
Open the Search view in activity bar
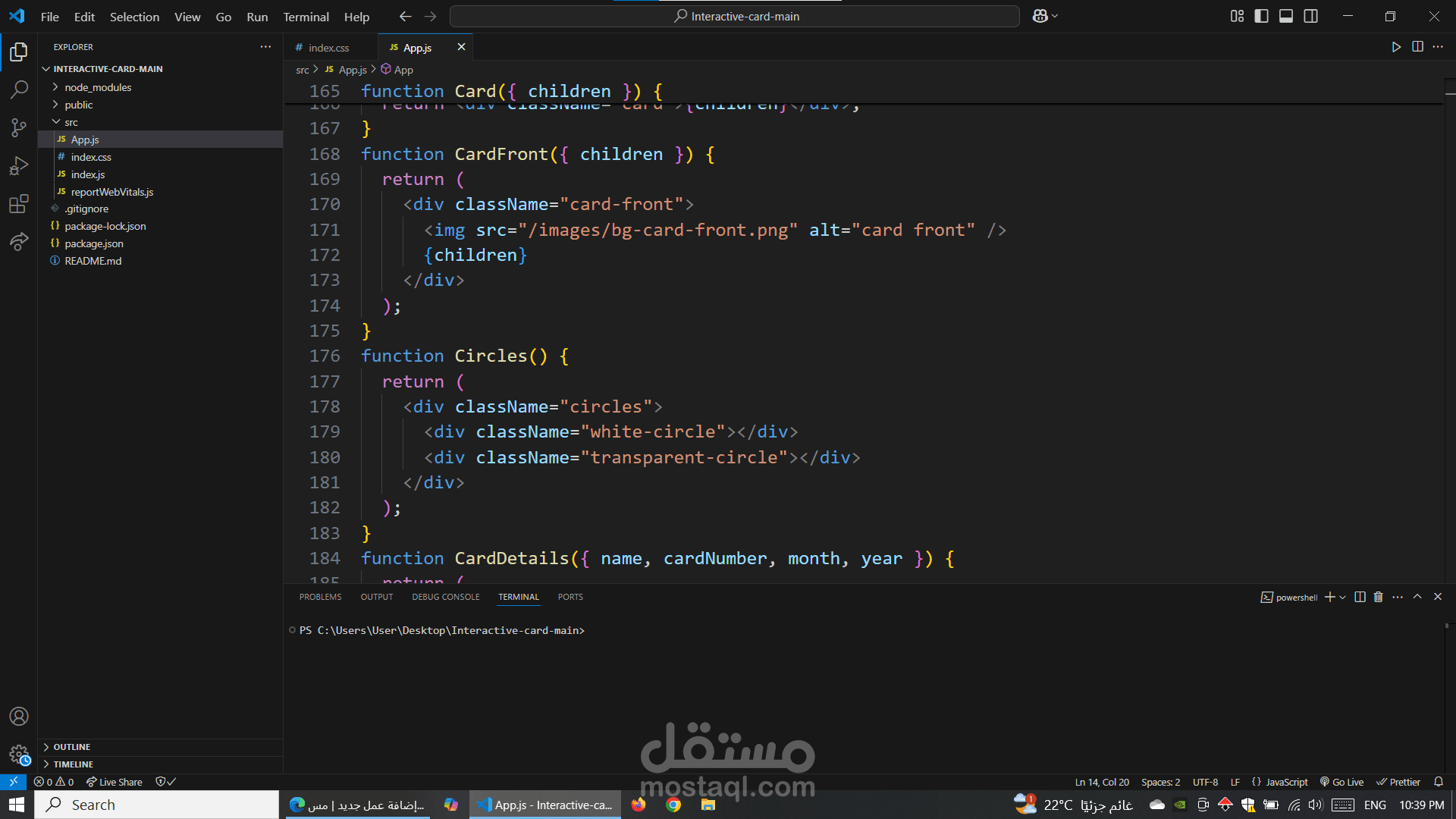[x=18, y=89]
